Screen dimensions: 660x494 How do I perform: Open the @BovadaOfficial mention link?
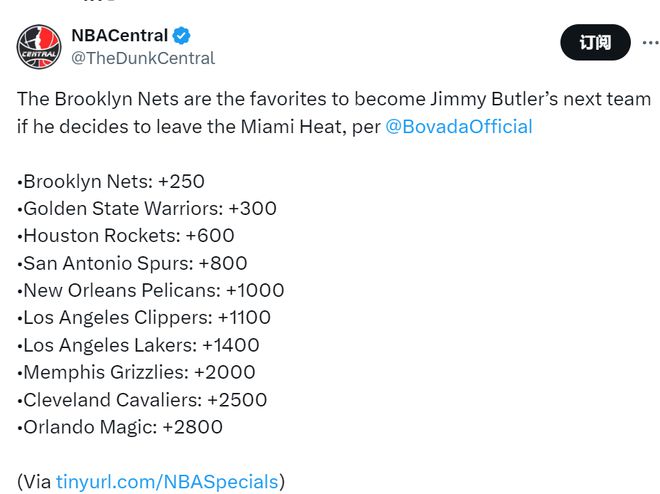(x=459, y=127)
